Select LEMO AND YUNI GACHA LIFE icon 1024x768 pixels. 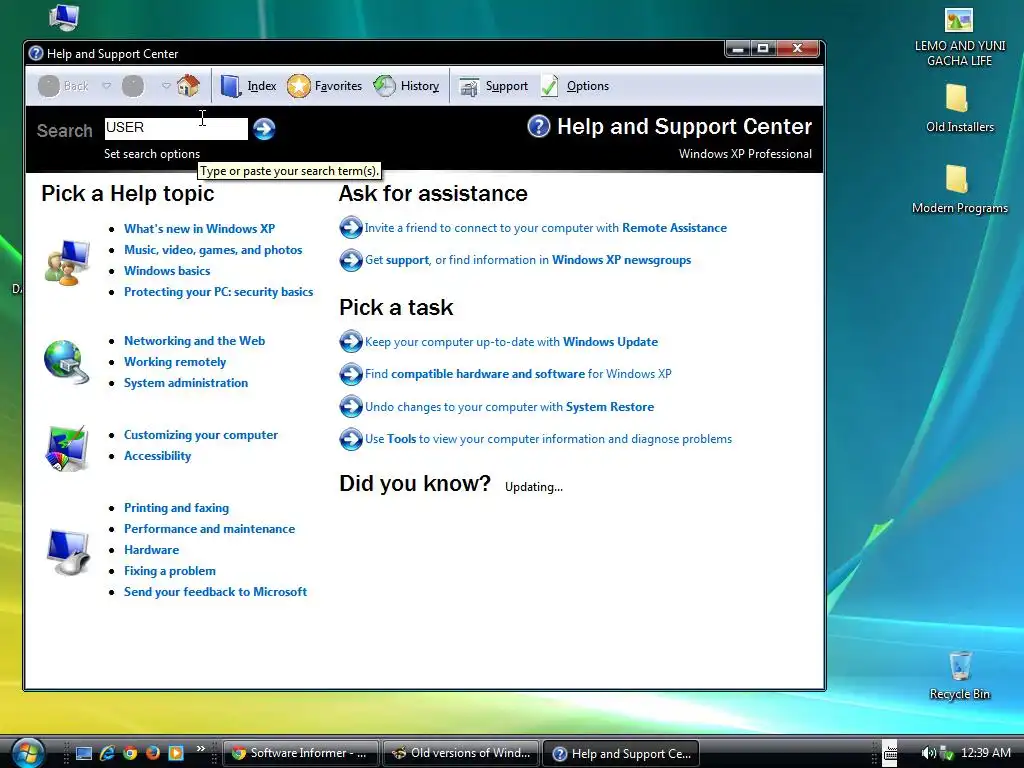(959, 37)
